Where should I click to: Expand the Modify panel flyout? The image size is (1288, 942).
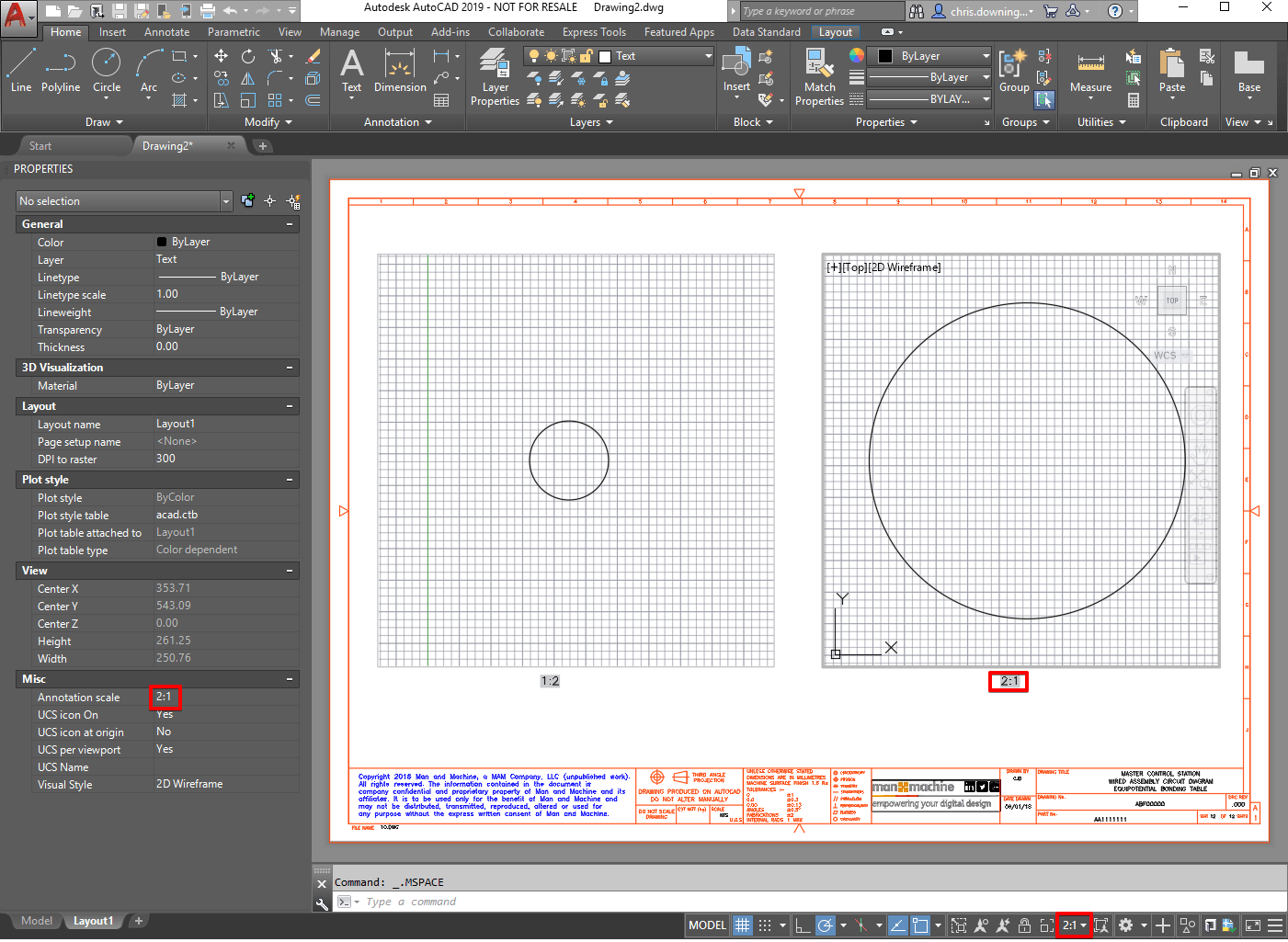pos(268,122)
